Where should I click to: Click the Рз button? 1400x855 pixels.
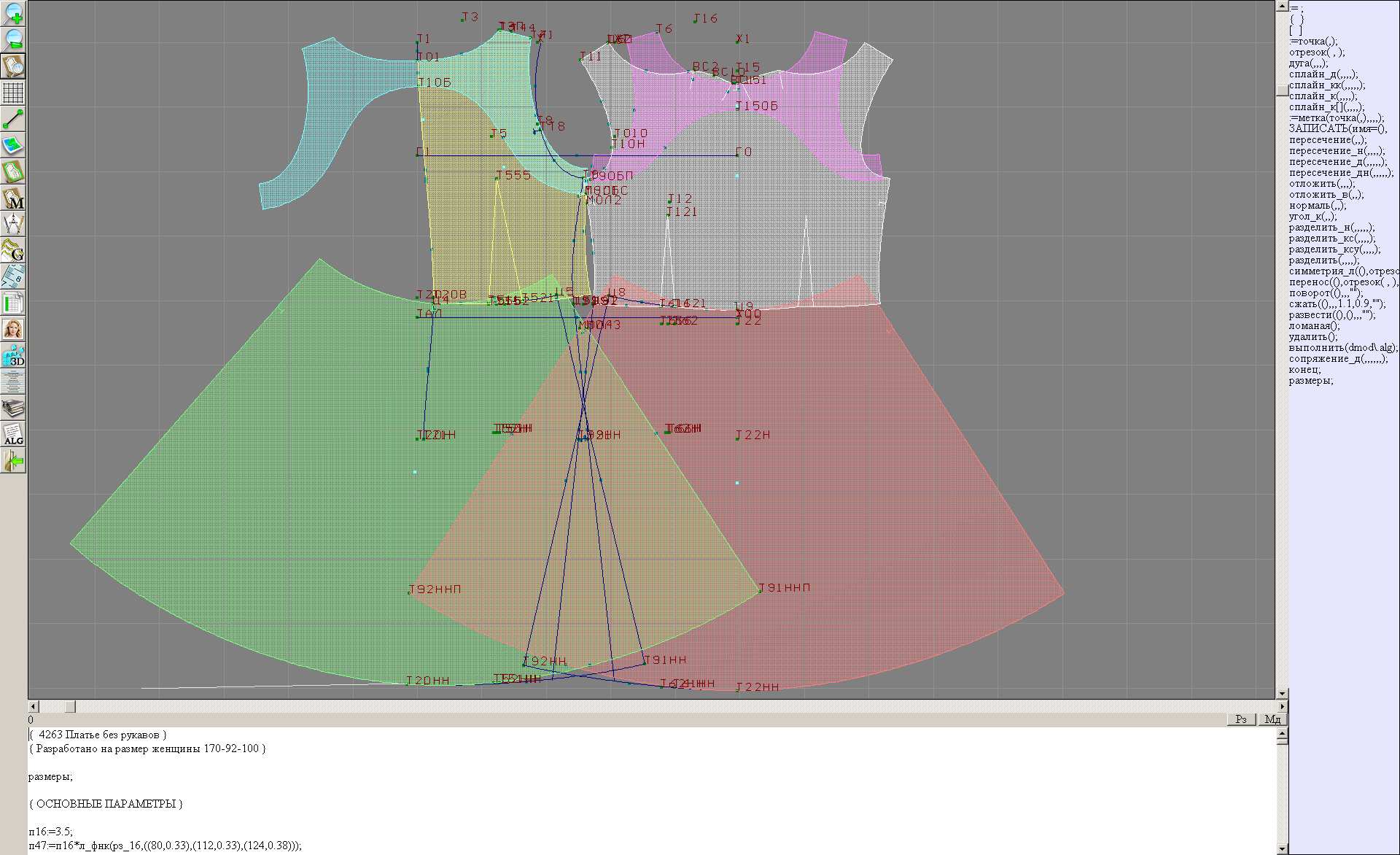[1241, 719]
